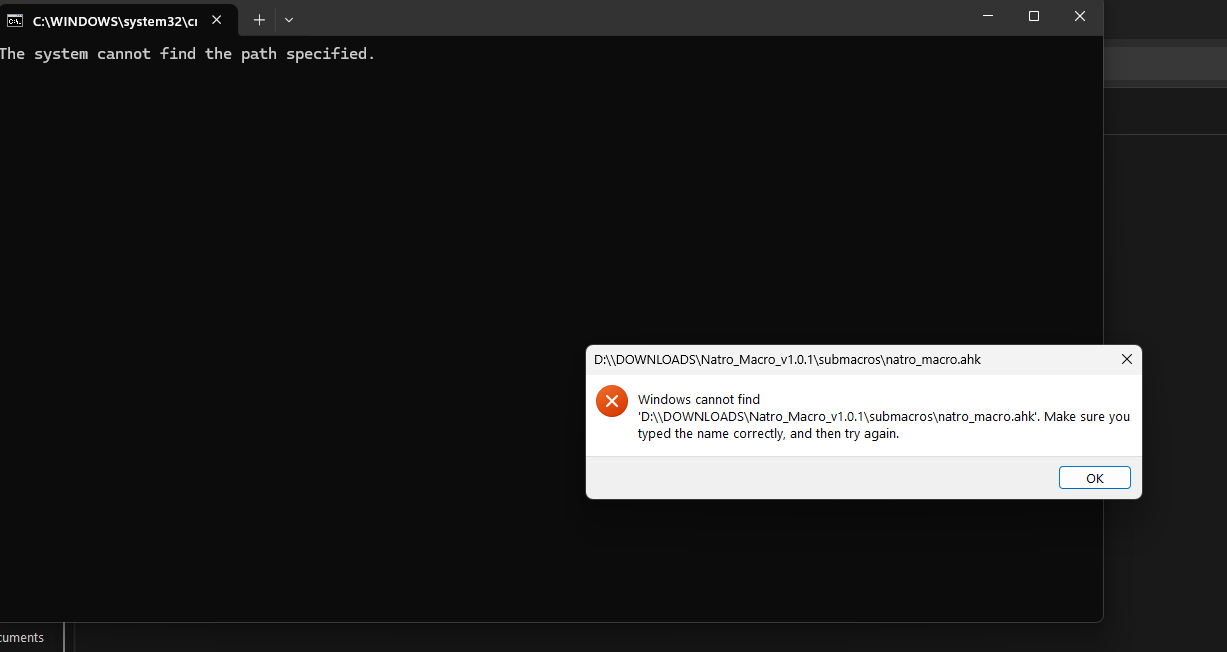Select the C:\WINDOWS\system32\cmd terminal tab
Image resolution: width=1227 pixels, height=652 pixels.
point(118,19)
